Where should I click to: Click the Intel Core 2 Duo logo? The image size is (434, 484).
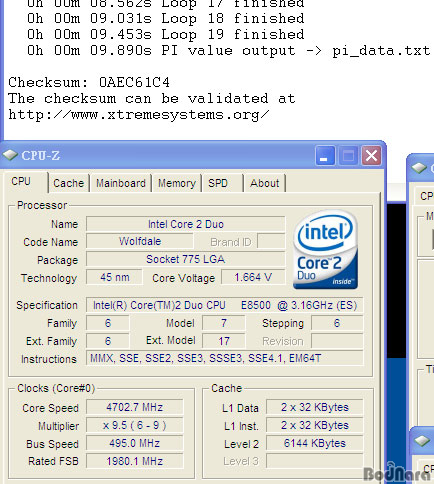(x=325, y=249)
